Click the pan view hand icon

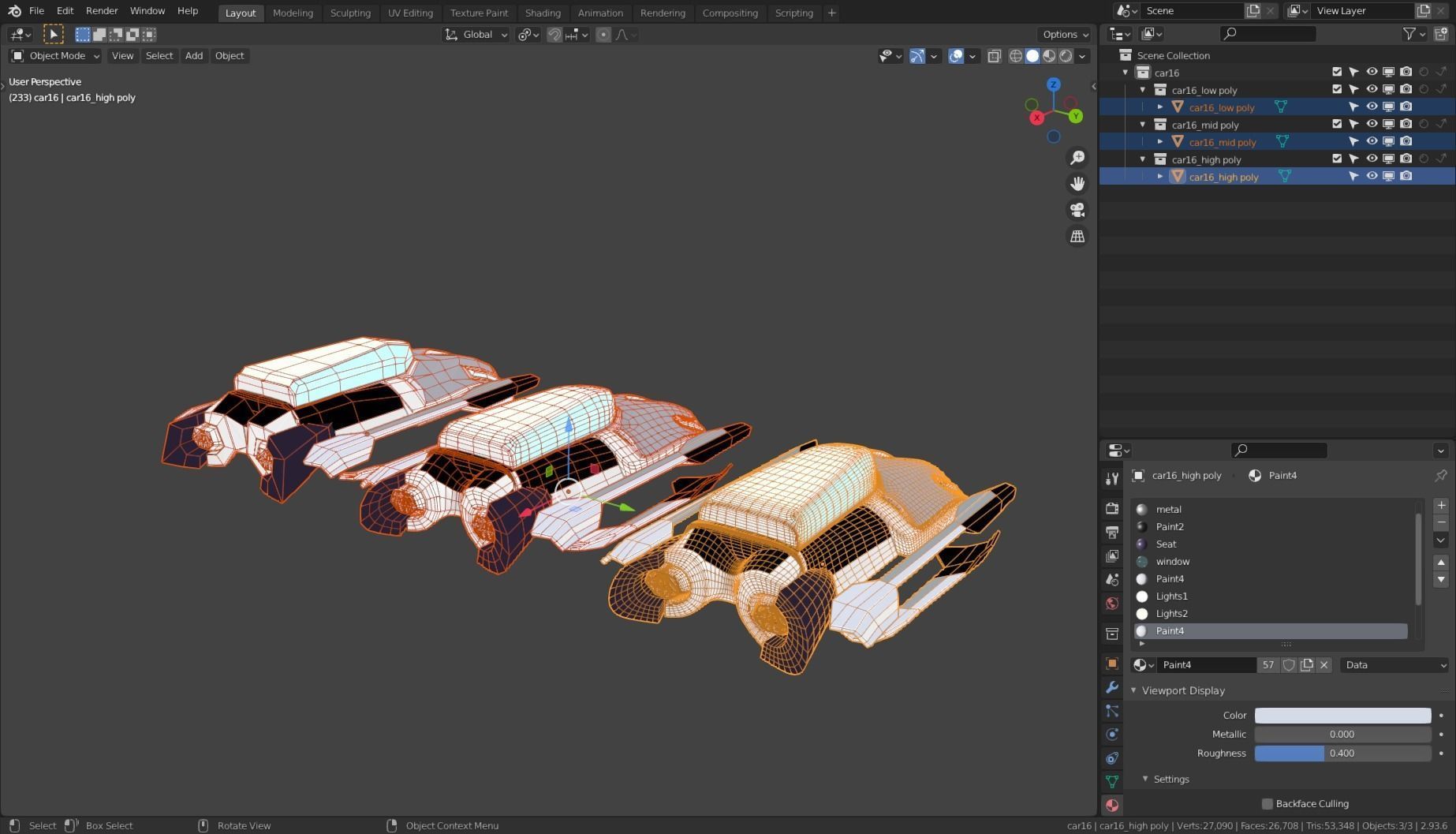click(x=1077, y=184)
